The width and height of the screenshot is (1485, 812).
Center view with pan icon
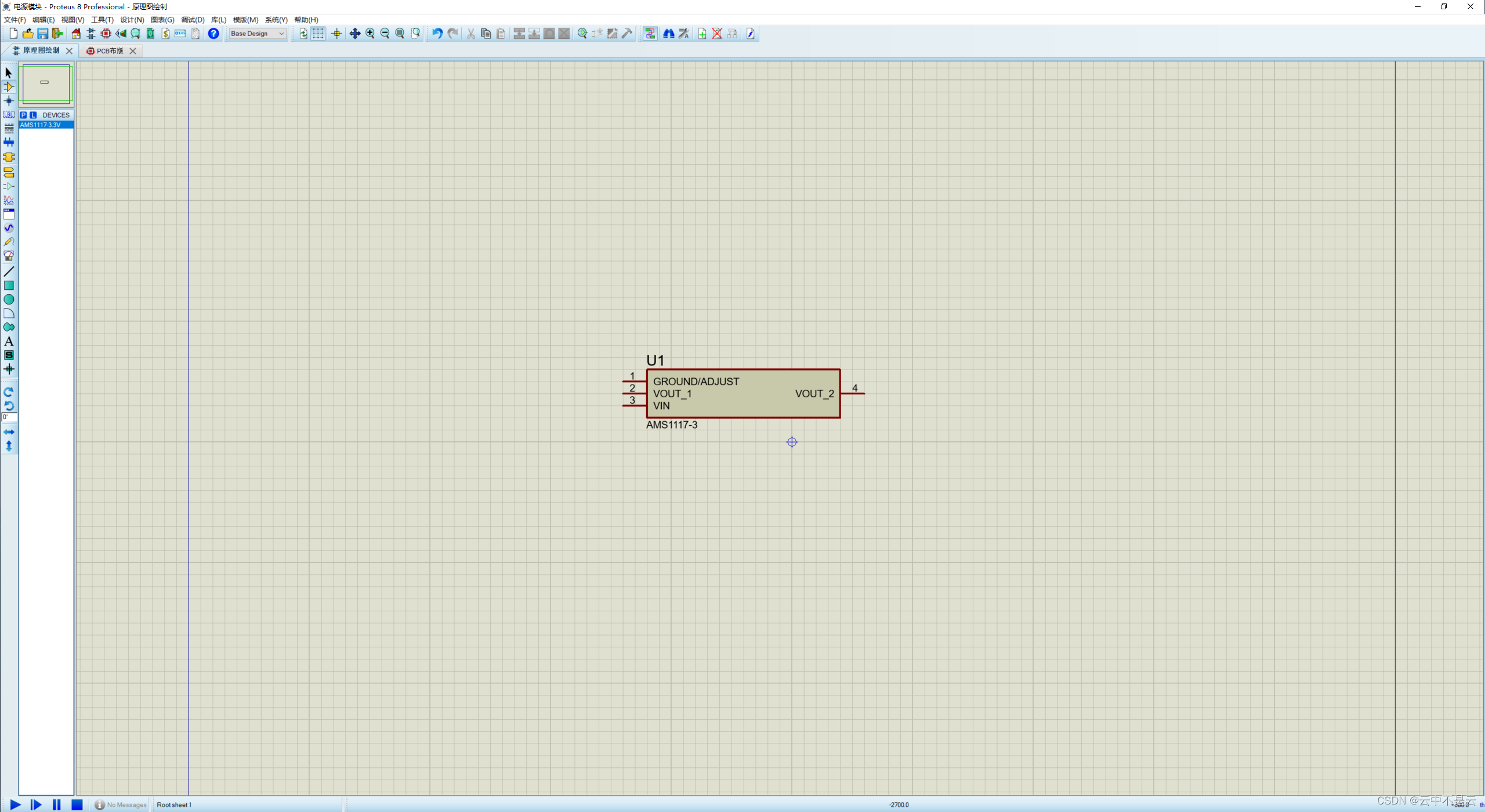click(x=355, y=34)
